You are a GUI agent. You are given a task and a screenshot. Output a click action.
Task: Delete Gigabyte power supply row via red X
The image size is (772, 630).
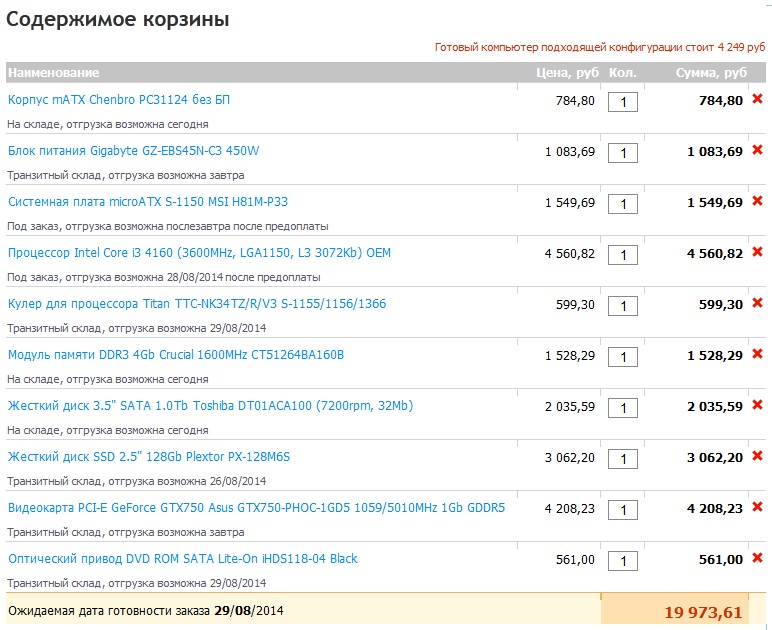[757, 150]
